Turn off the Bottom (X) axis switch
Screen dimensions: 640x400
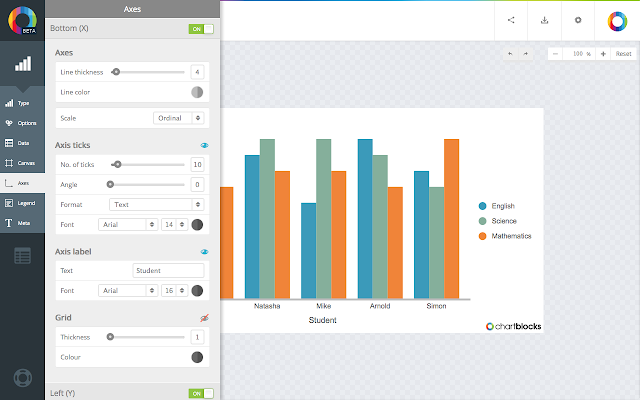201,29
